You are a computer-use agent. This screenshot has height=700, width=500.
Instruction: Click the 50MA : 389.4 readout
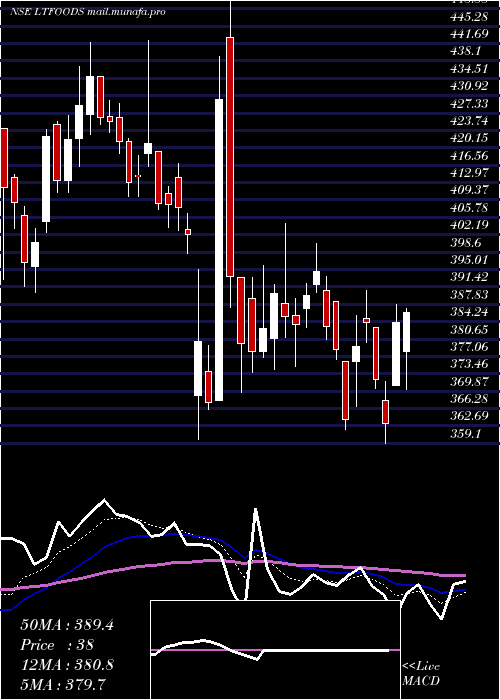pyautogui.click(x=67, y=625)
